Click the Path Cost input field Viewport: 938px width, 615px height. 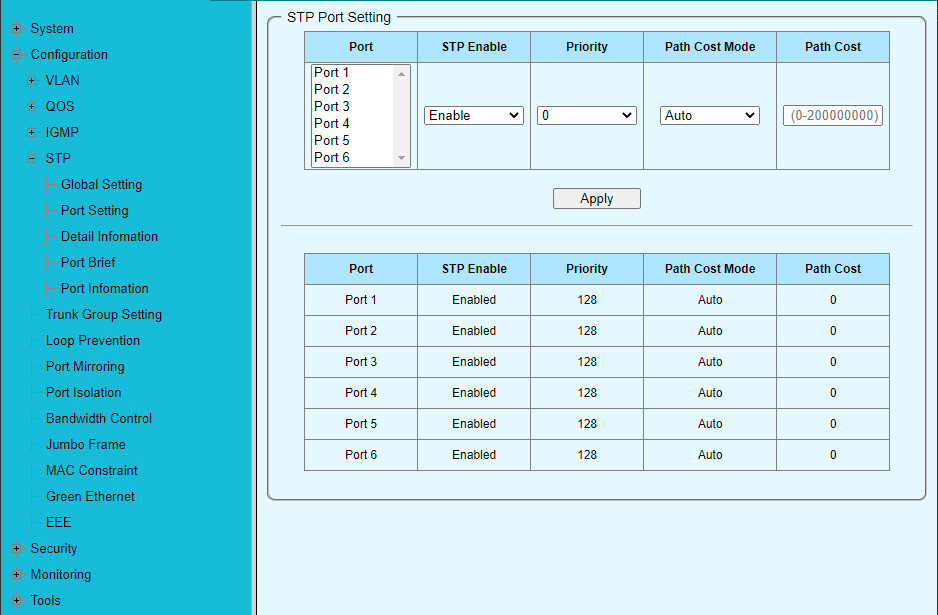833,116
